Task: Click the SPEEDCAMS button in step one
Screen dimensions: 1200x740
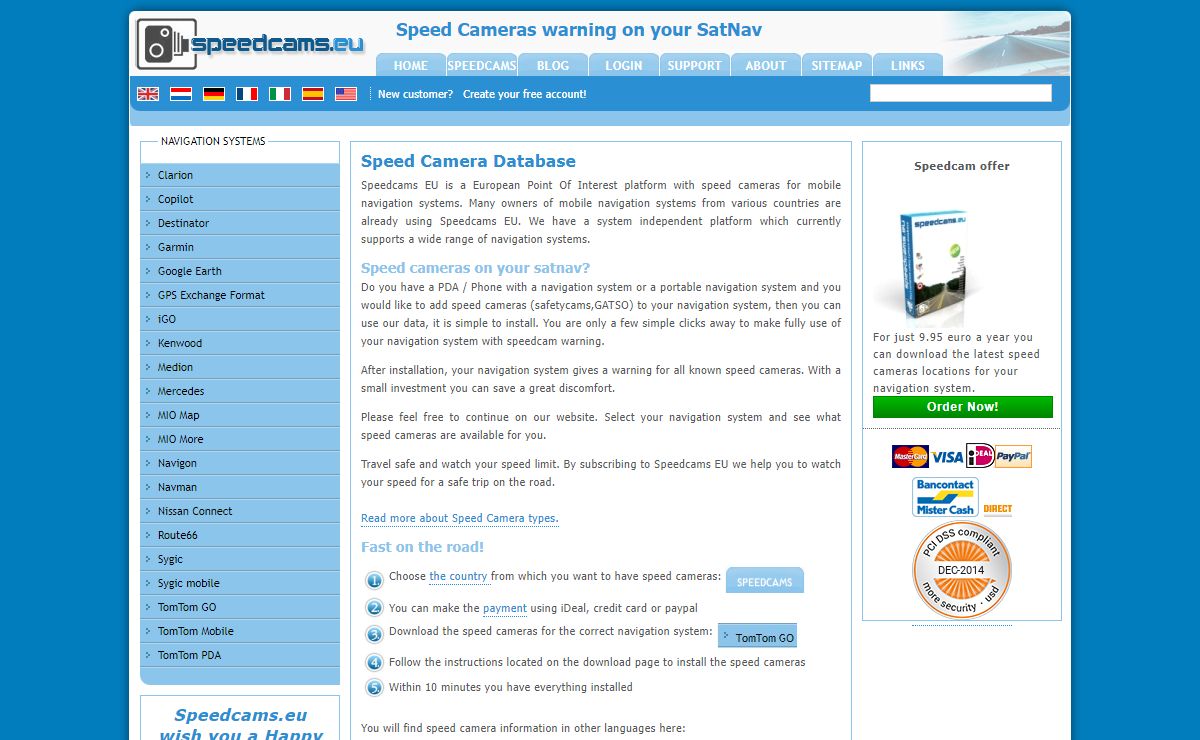Action: pyautogui.click(x=764, y=581)
